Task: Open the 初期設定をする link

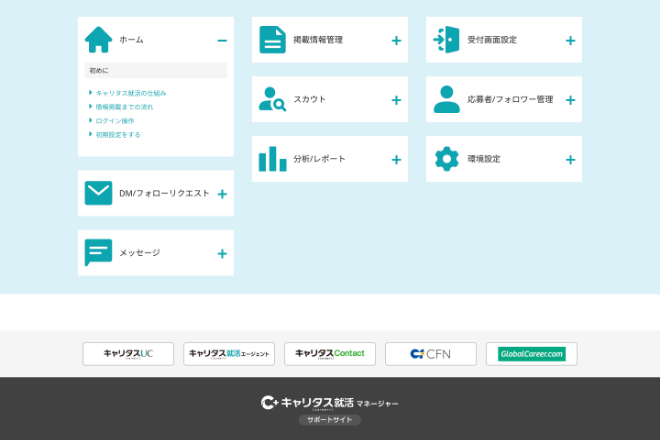Action: (118, 134)
